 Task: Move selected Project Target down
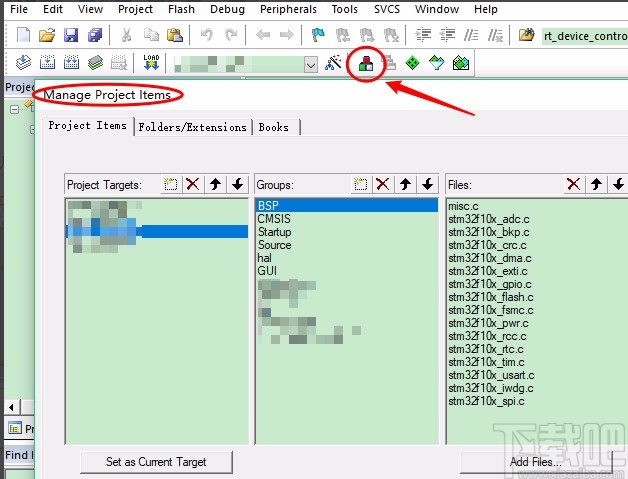pos(238,184)
